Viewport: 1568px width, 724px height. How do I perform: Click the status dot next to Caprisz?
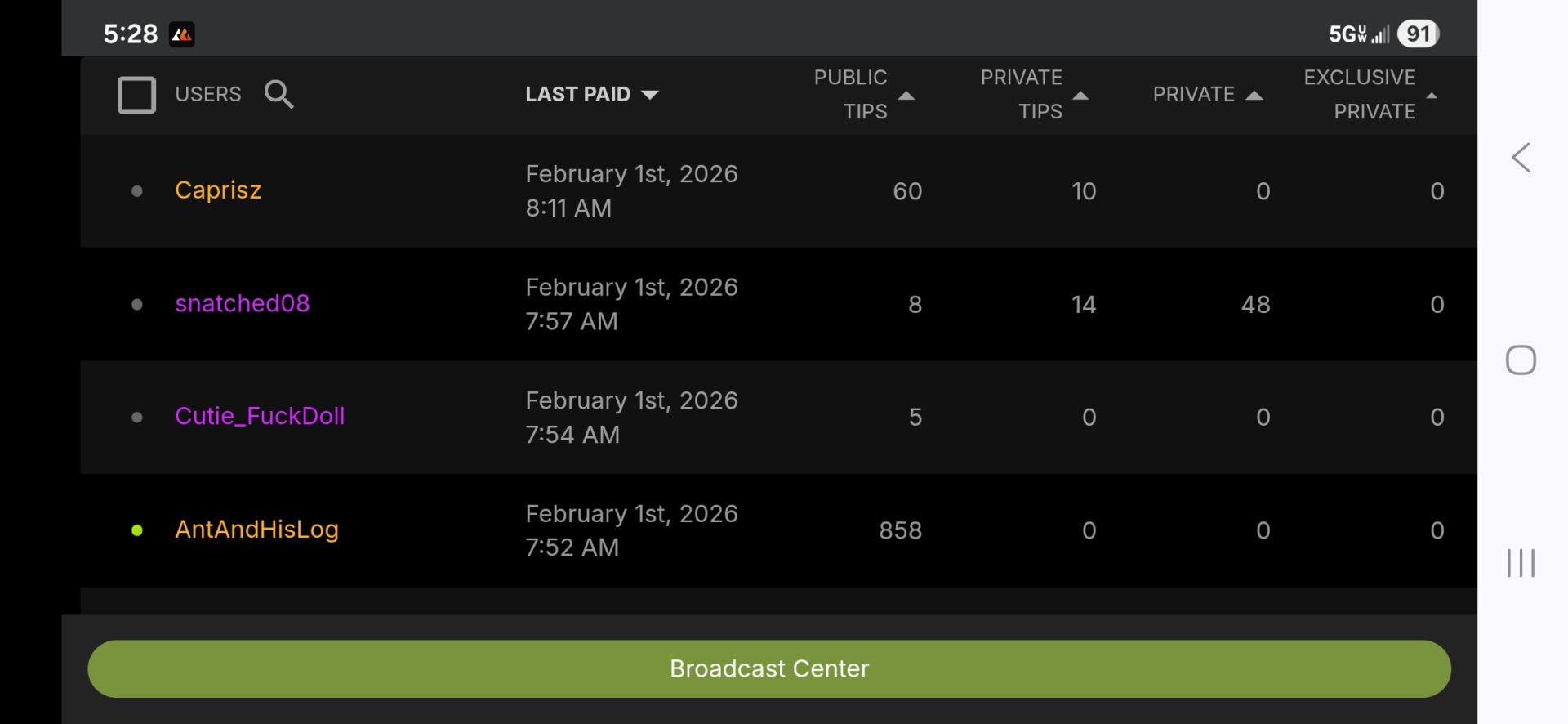[137, 191]
